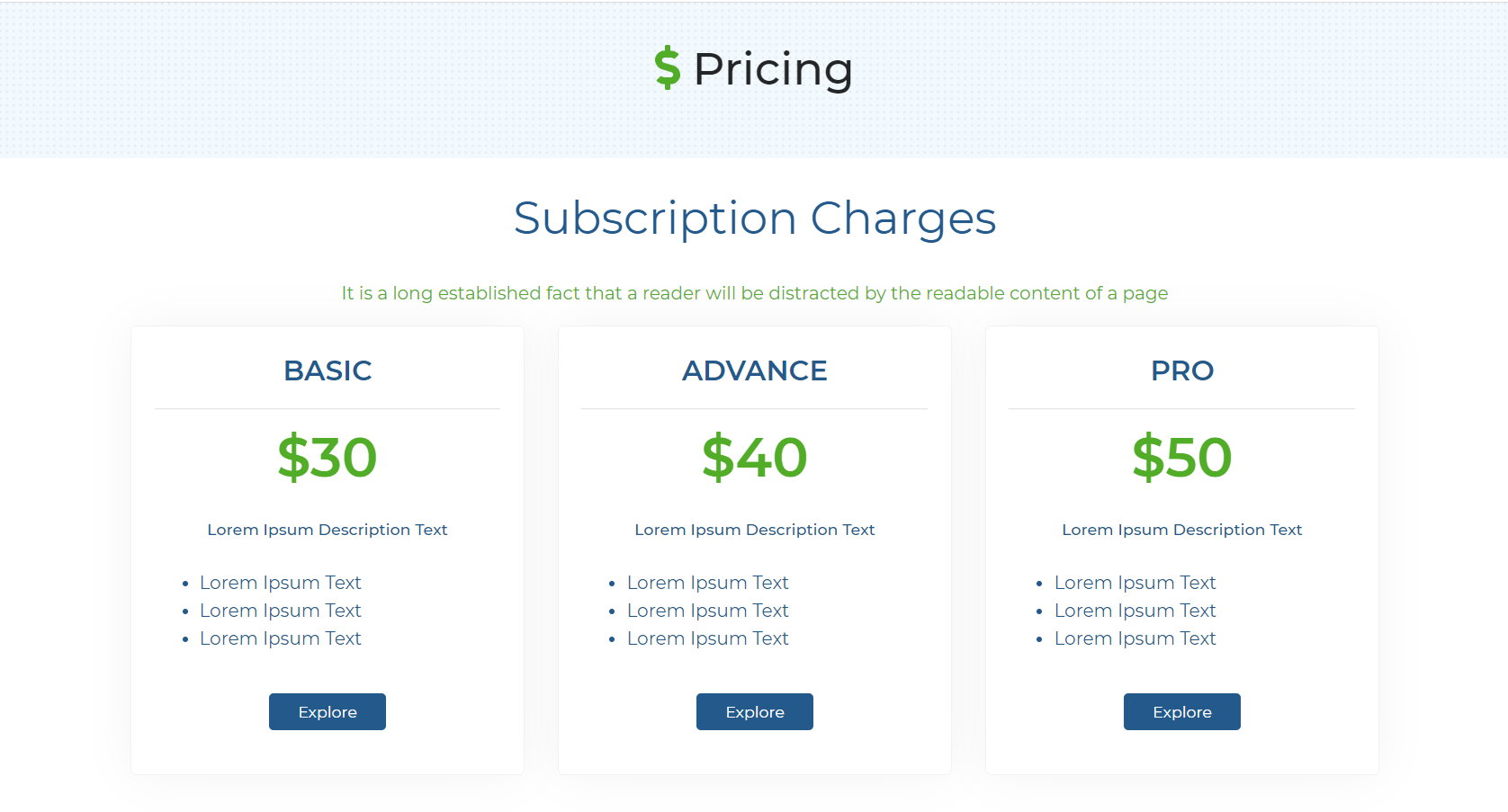Click the ADVANCE plan title
Viewport: 1508px width, 812px height.
tap(754, 370)
